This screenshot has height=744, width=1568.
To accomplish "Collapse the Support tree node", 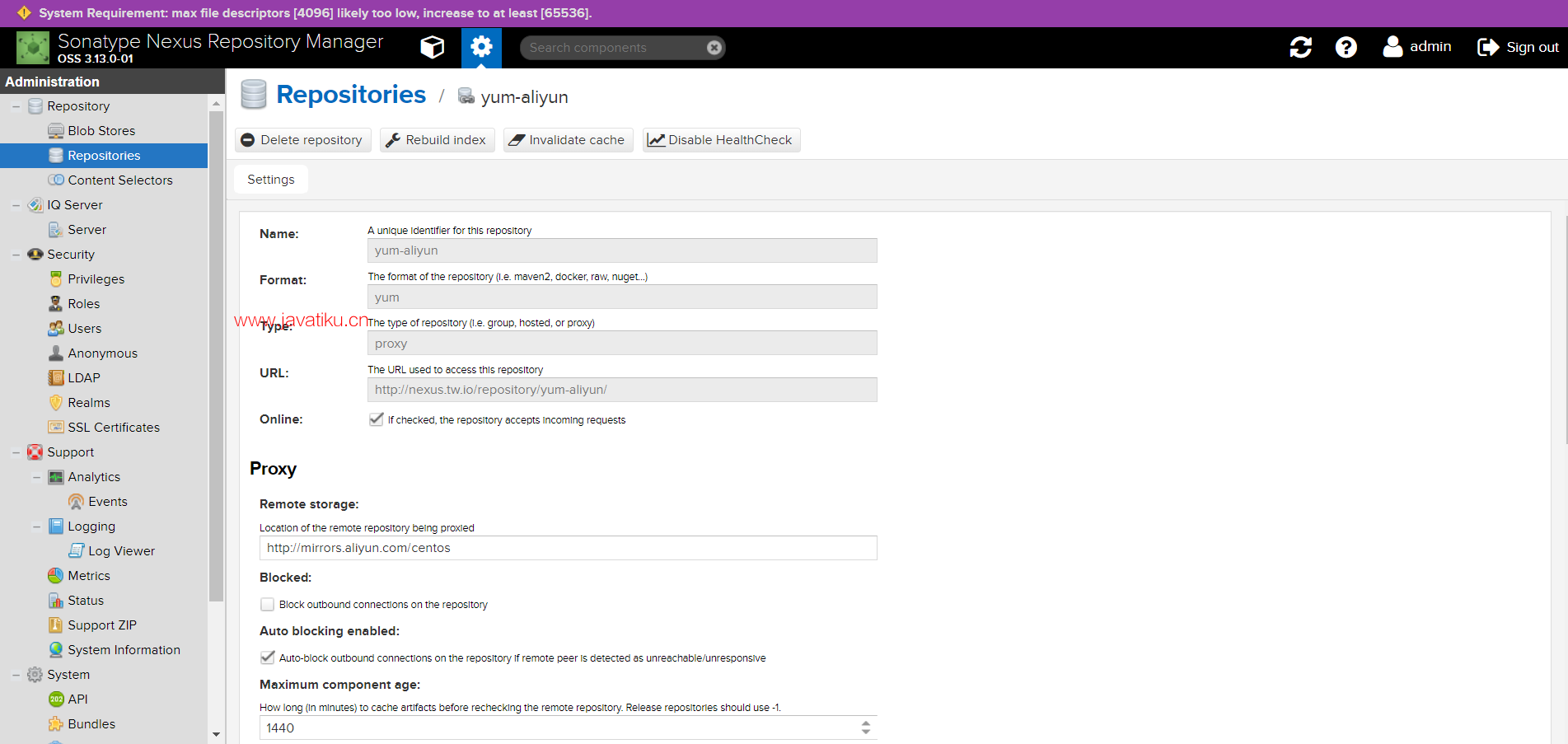I will point(16,452).
